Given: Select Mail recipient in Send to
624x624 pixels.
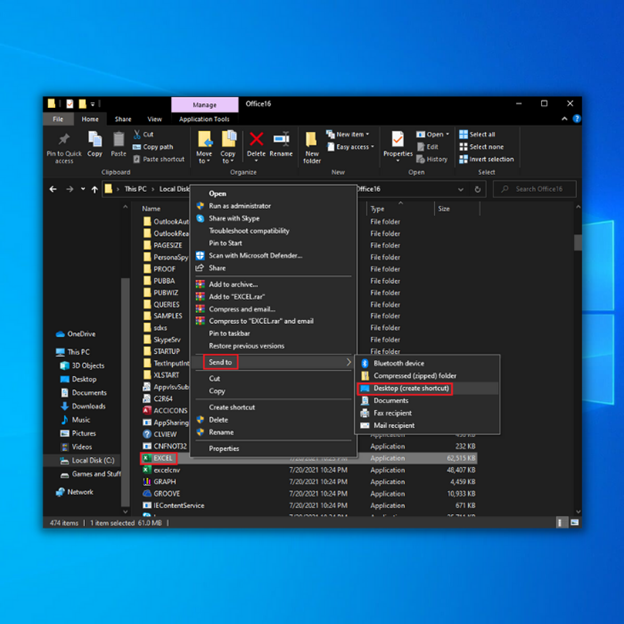Looking at the screenshot, I should coord(427,425).
